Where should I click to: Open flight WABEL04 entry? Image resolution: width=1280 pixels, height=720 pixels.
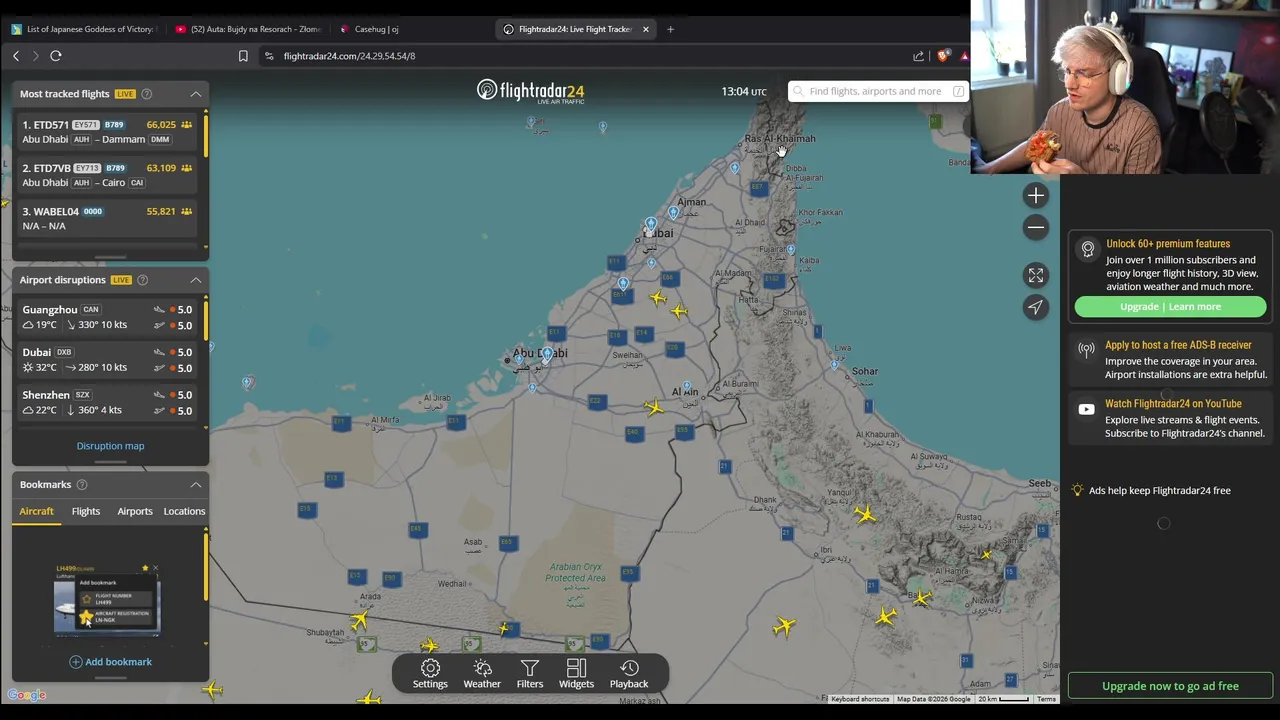coord(108,218)
